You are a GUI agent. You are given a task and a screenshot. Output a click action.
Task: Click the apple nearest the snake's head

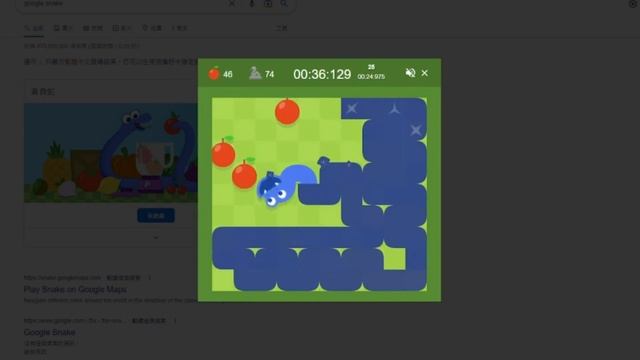point(244,174)
